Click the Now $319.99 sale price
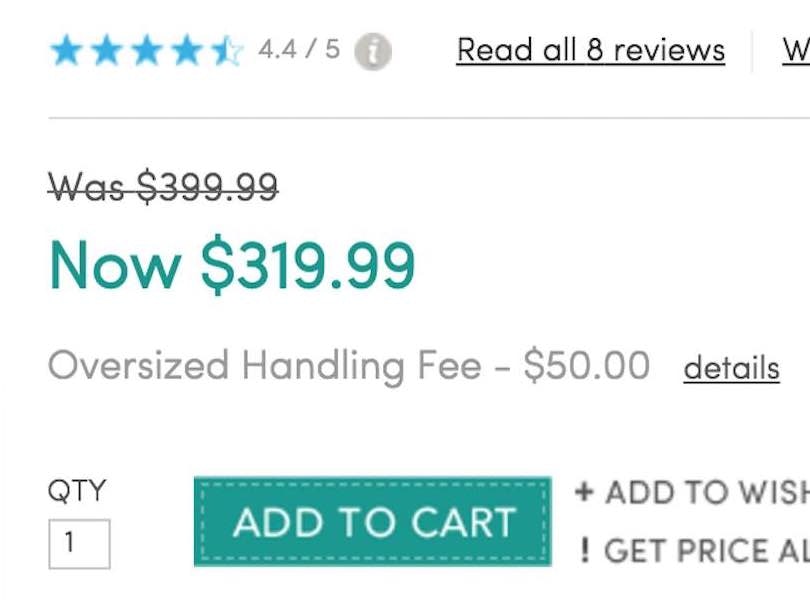 click(232, 265)
